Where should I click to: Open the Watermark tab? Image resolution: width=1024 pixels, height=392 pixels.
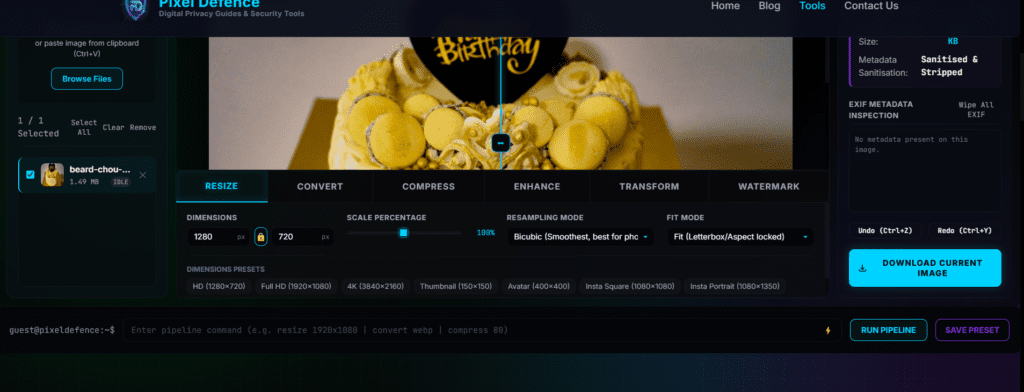tap(769, 186)
